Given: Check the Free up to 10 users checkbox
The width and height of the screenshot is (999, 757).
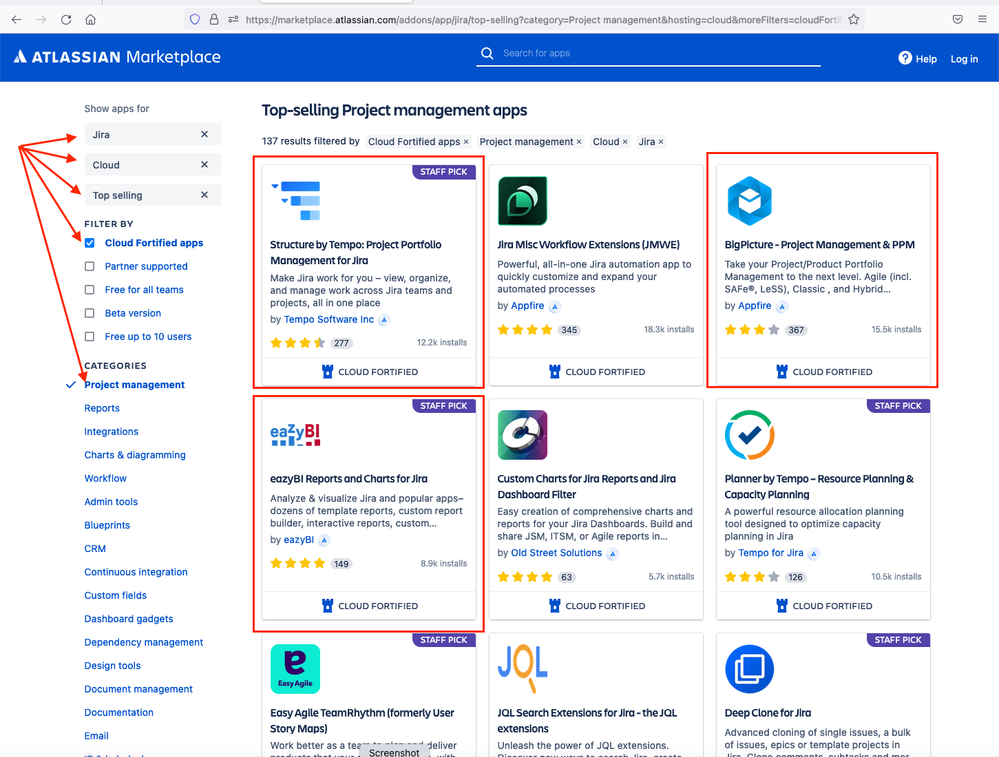Looking at the screenshot, I should pyautogui.click(x=90, y=336).
